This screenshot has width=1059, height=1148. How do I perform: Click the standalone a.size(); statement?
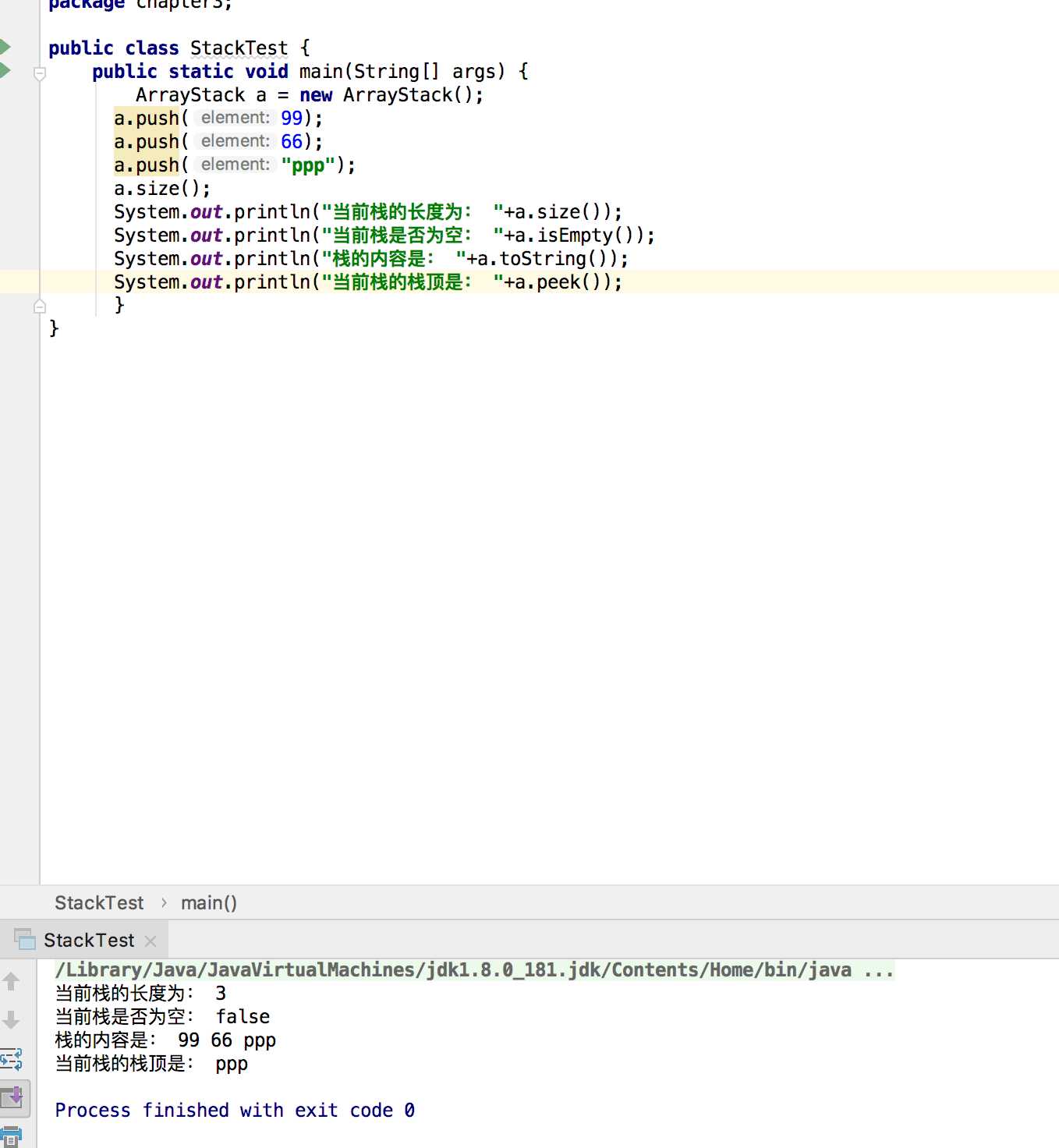tap(162, 189)
